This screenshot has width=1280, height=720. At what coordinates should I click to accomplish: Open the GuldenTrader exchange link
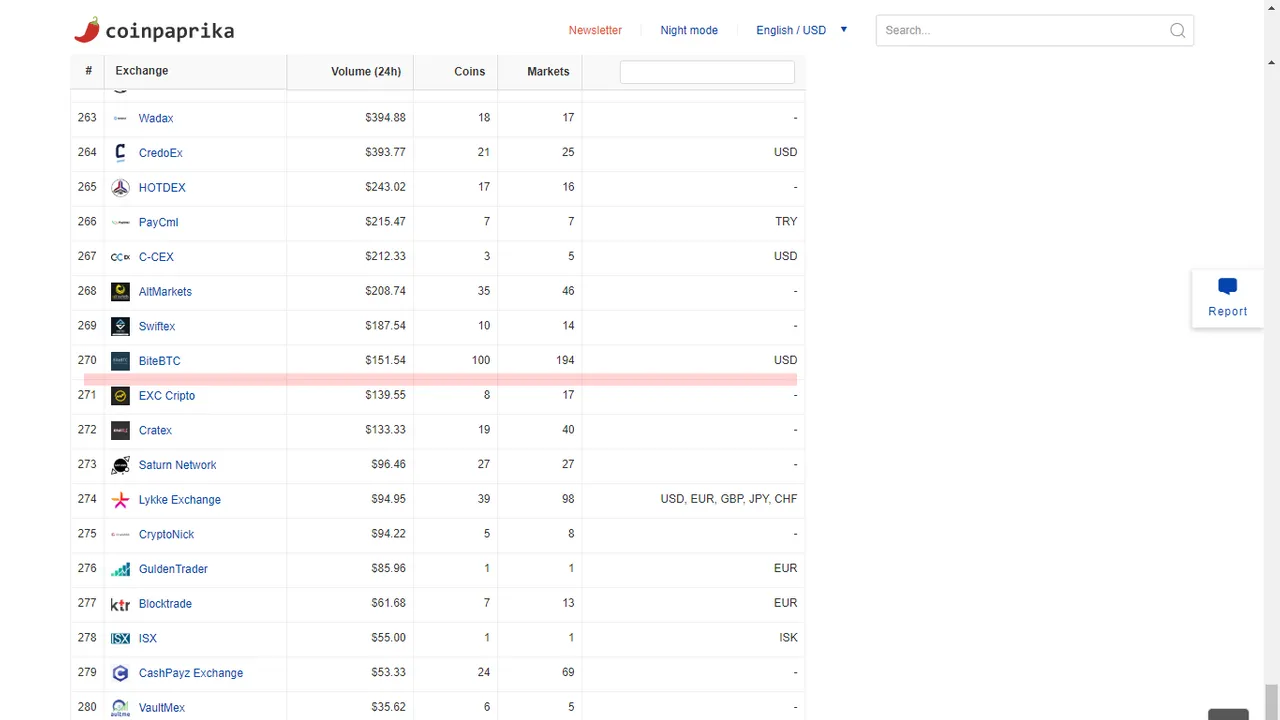(x=173, y=569)
